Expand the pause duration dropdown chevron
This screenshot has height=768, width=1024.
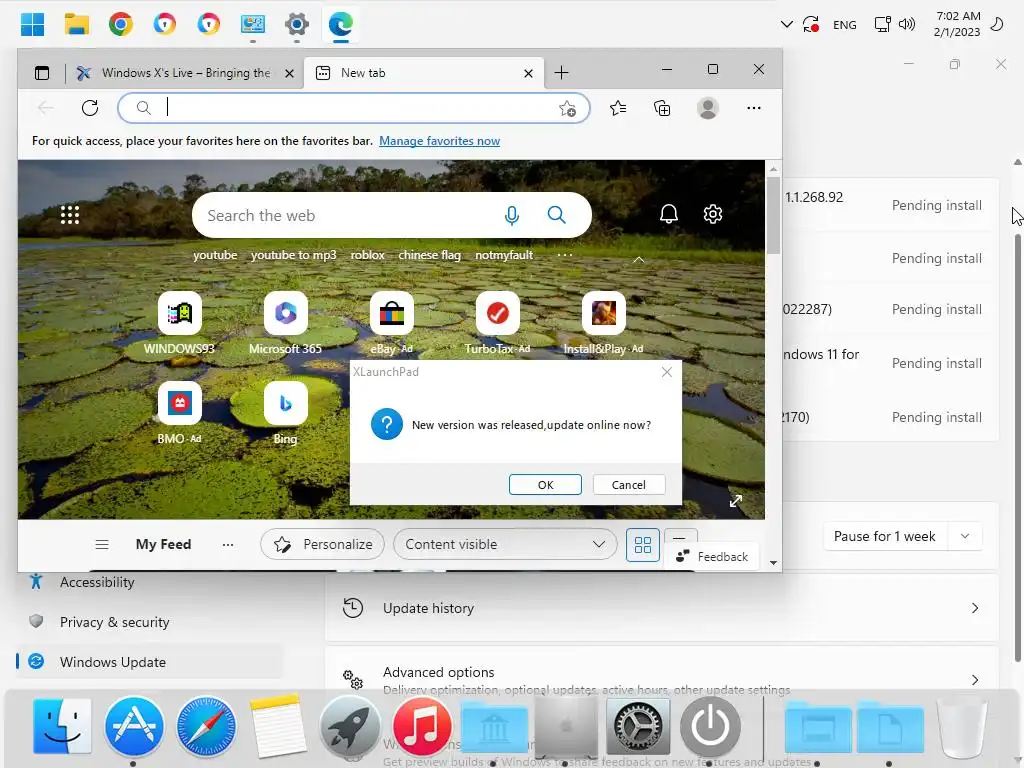click(965, 536)
